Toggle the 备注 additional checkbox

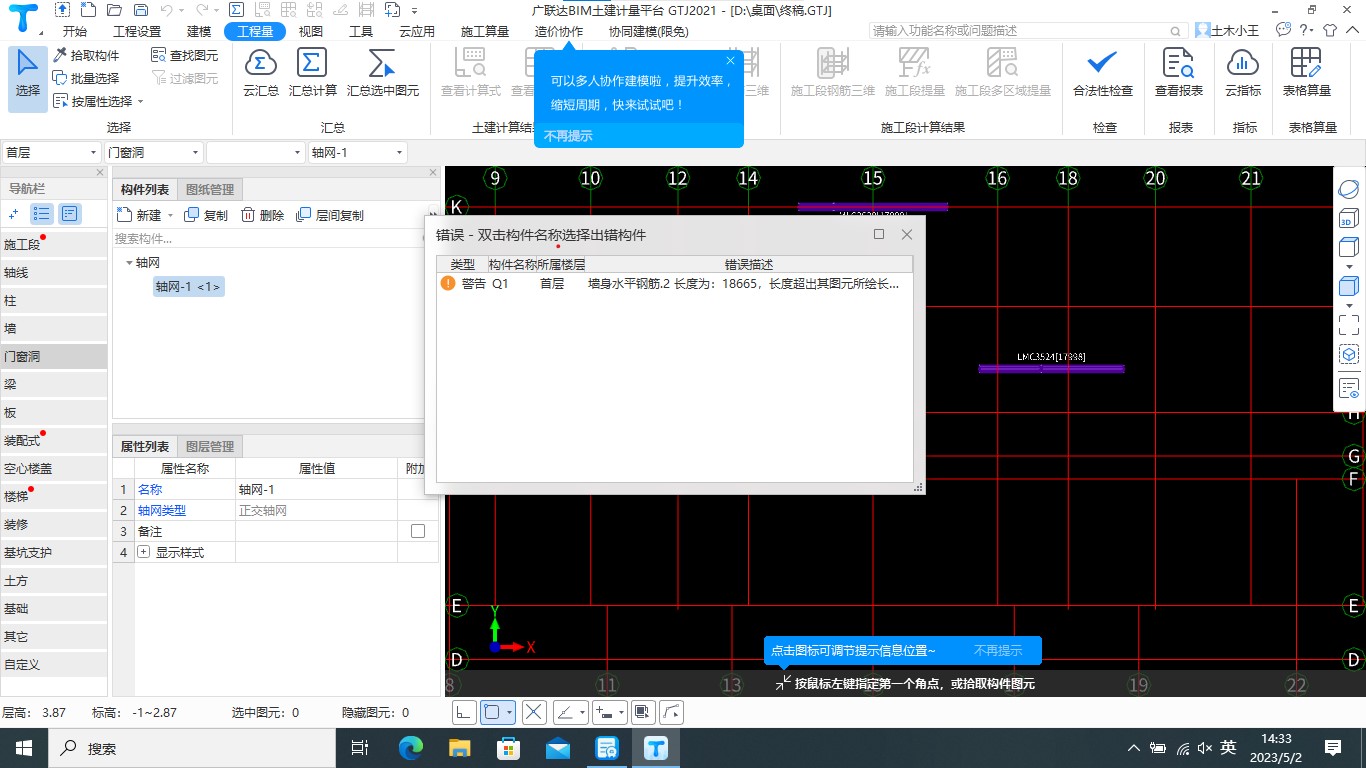click(418, 531)
